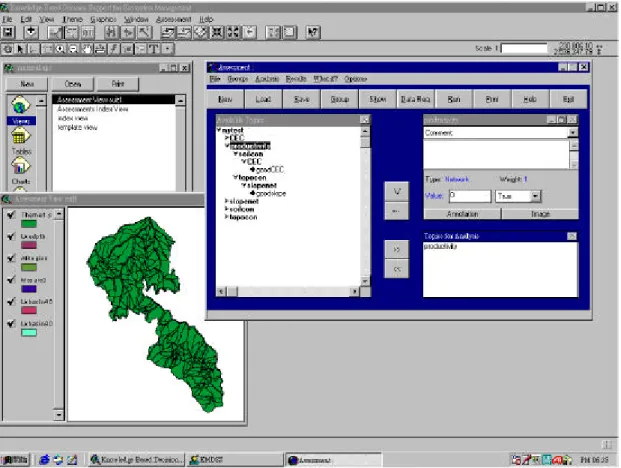Select the Pan hand tool

[x=87, y=49]
